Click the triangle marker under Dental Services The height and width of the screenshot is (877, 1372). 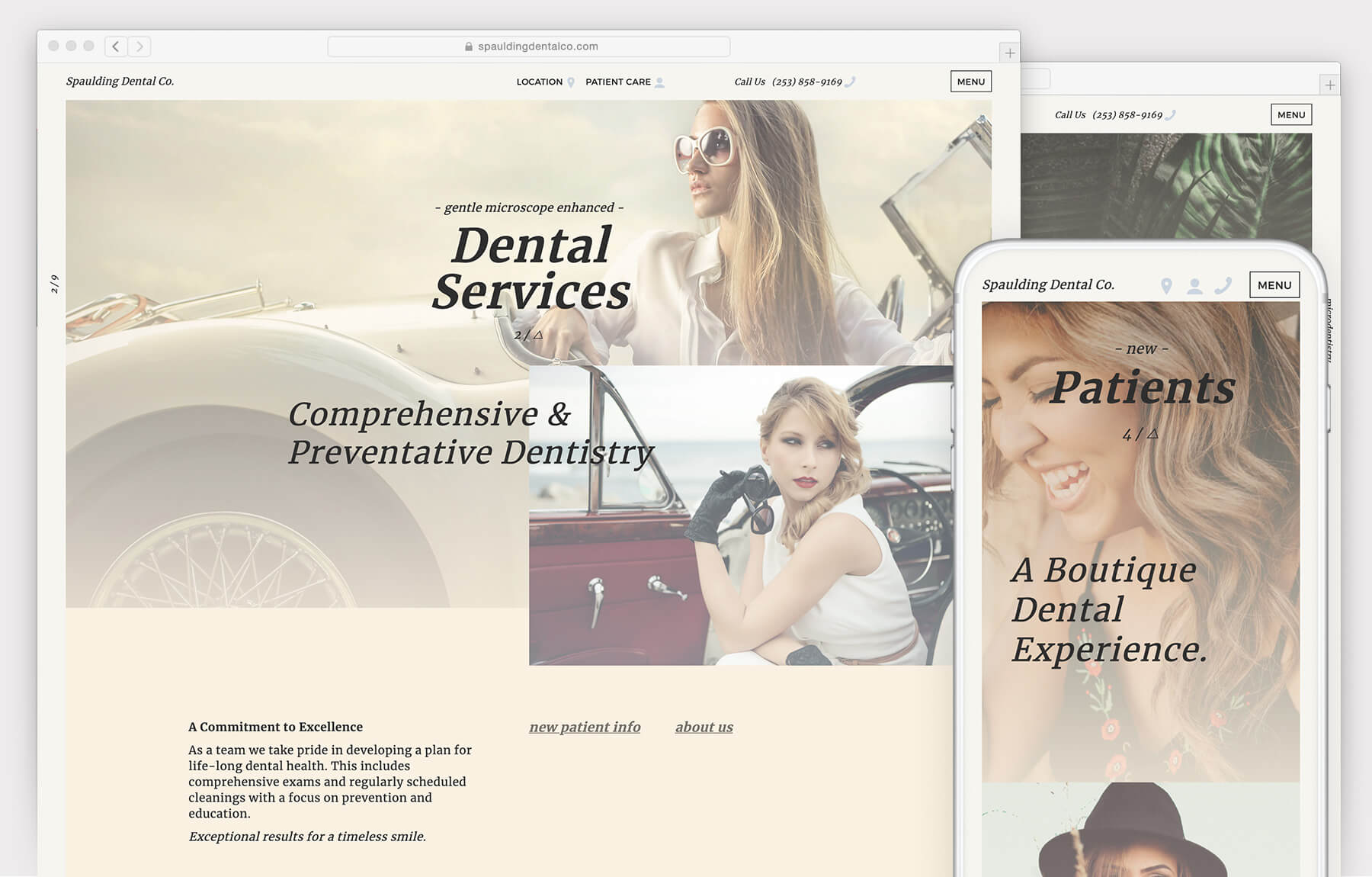point(538,335)
